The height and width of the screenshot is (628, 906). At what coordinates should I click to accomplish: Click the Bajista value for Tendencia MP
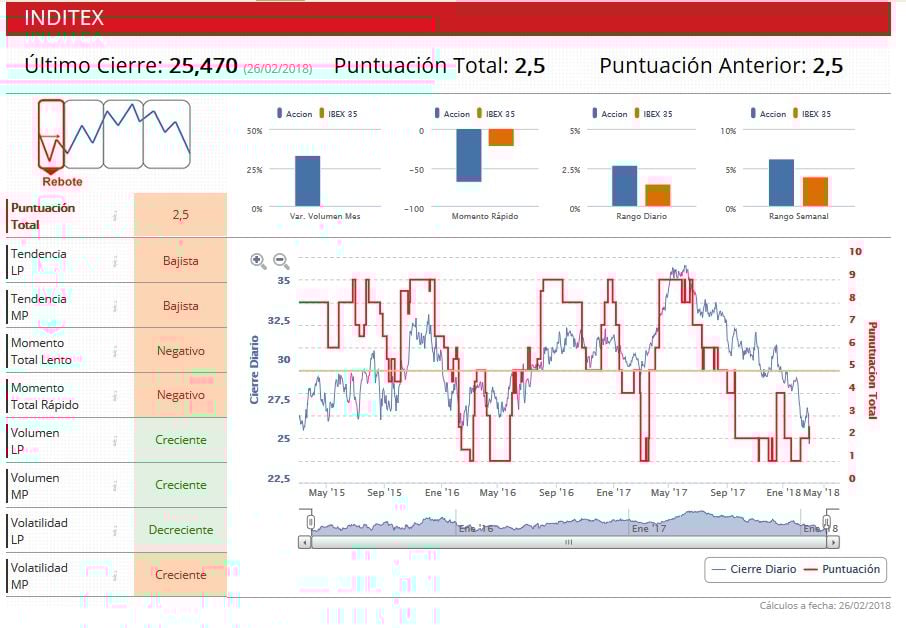tap(180, 306)
